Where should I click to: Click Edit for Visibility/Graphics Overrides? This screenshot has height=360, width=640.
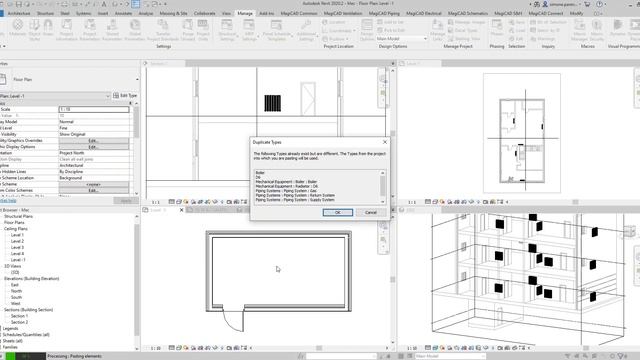[93, 140]
